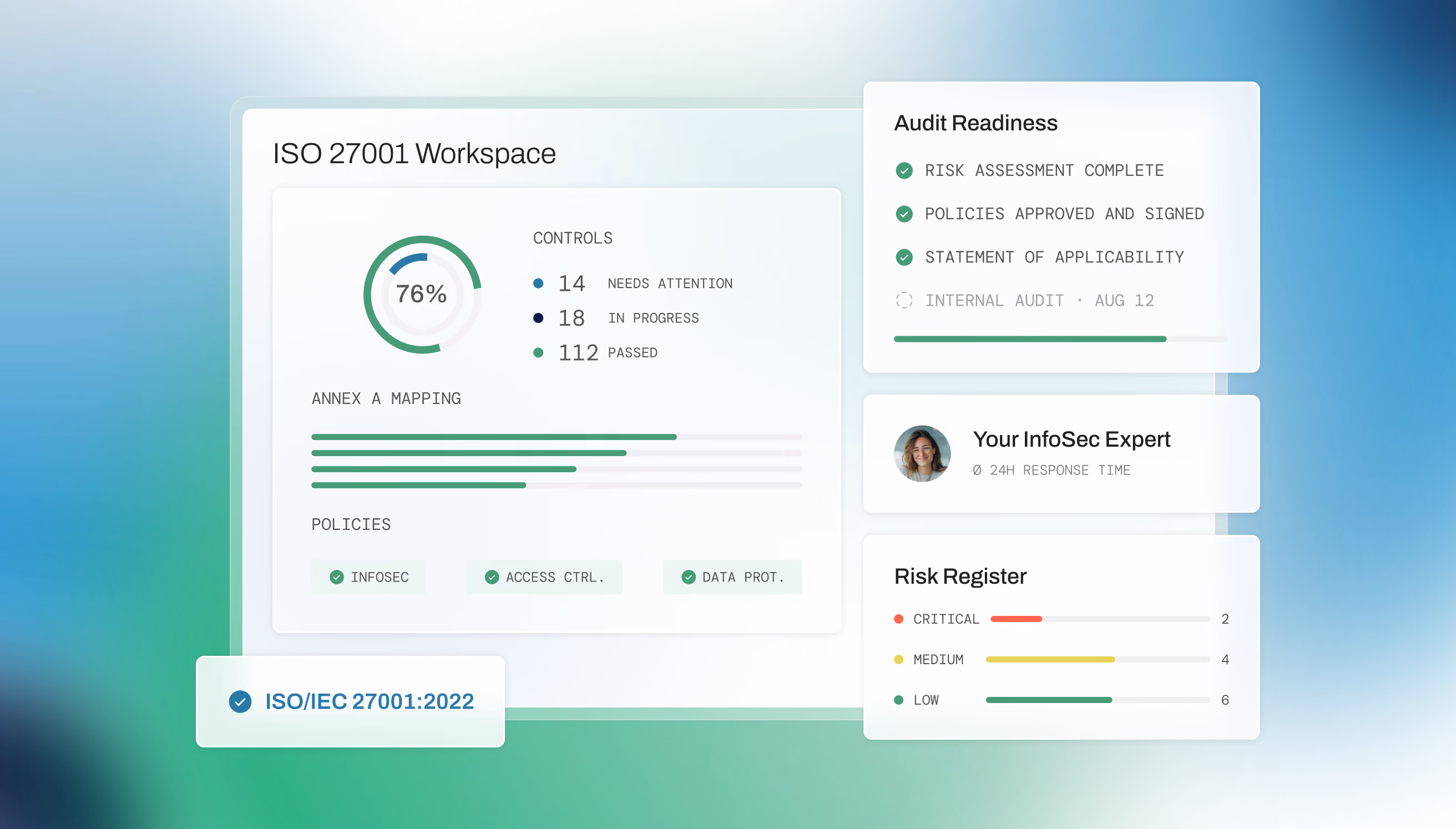Click the blue Needs Attention dot

point(538,283)
